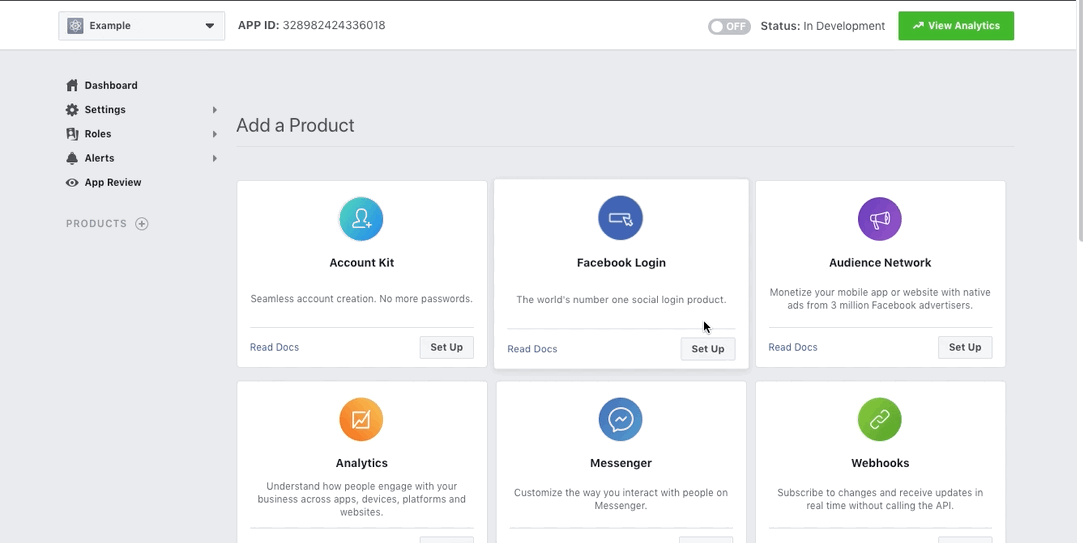1083x543 pixels.
Task: Open the Example app dropdown arrow
Action: [209, 26]
